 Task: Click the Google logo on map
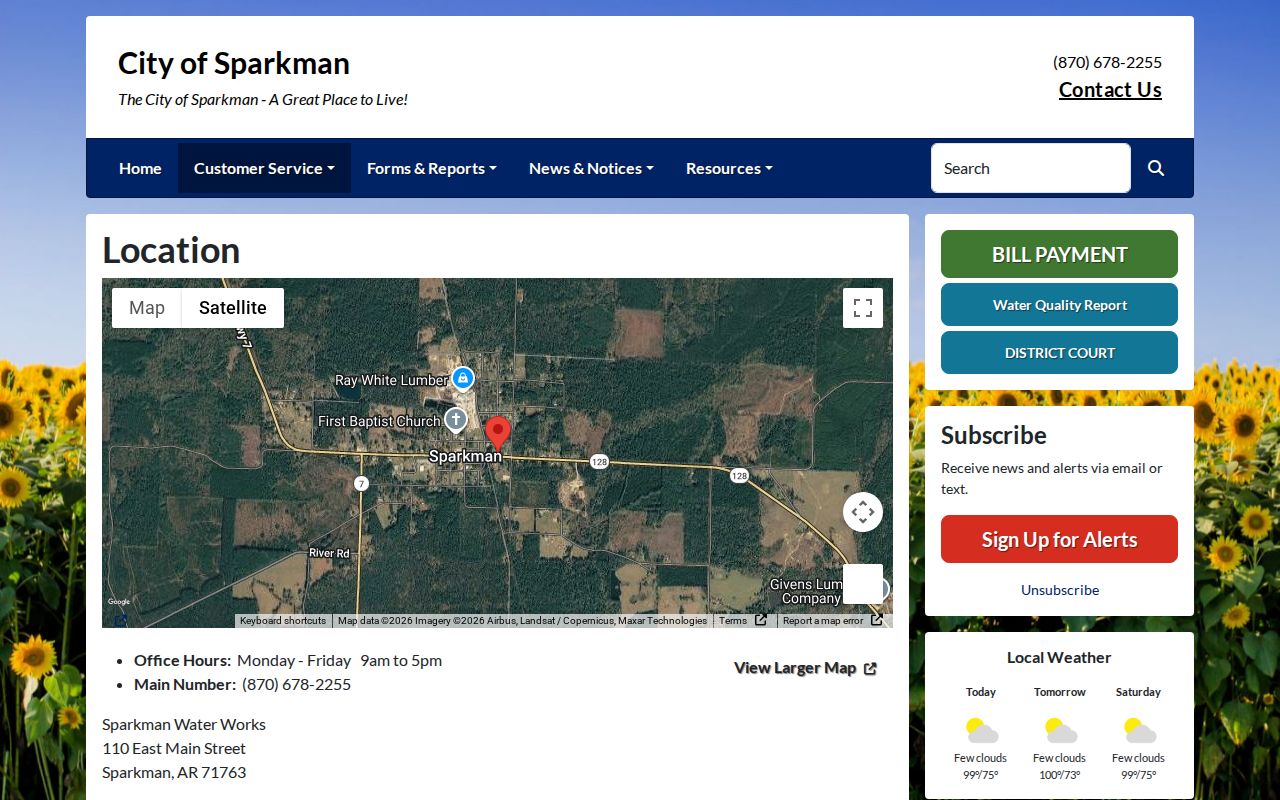coord(119,602)
